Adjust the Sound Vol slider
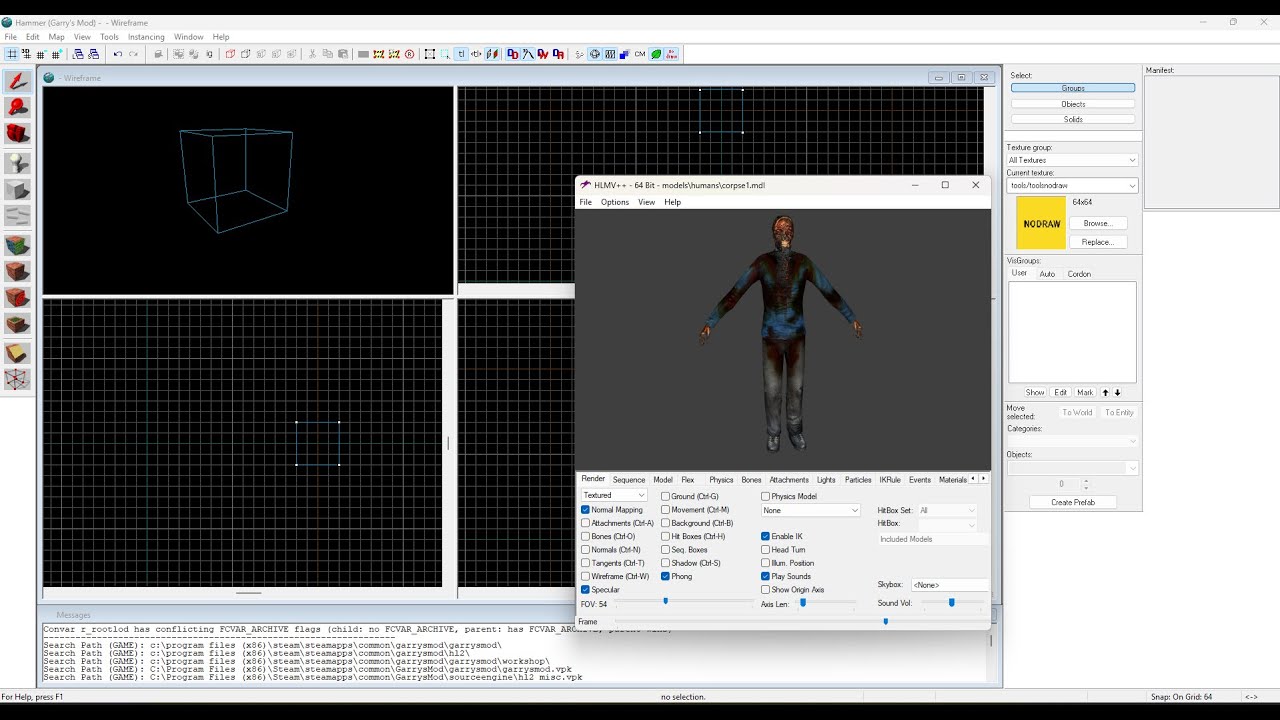Screen dimensions: 1280x720 click(951, 603)
